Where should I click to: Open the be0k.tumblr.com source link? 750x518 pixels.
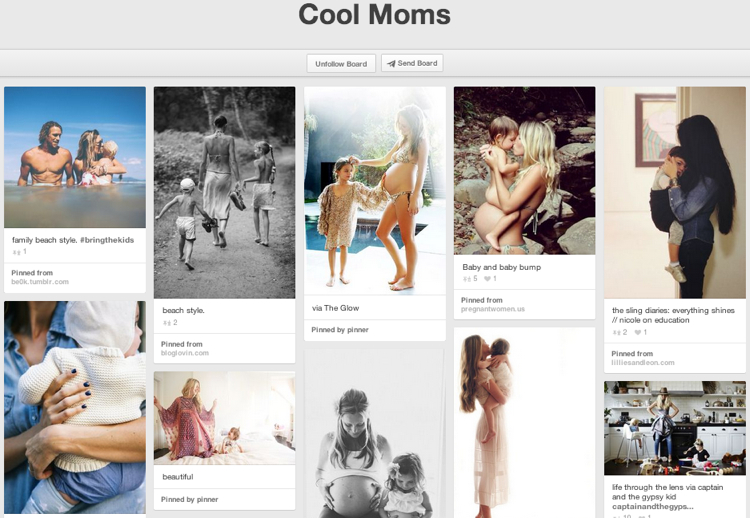pyautogui.click(x=40, y=282)
